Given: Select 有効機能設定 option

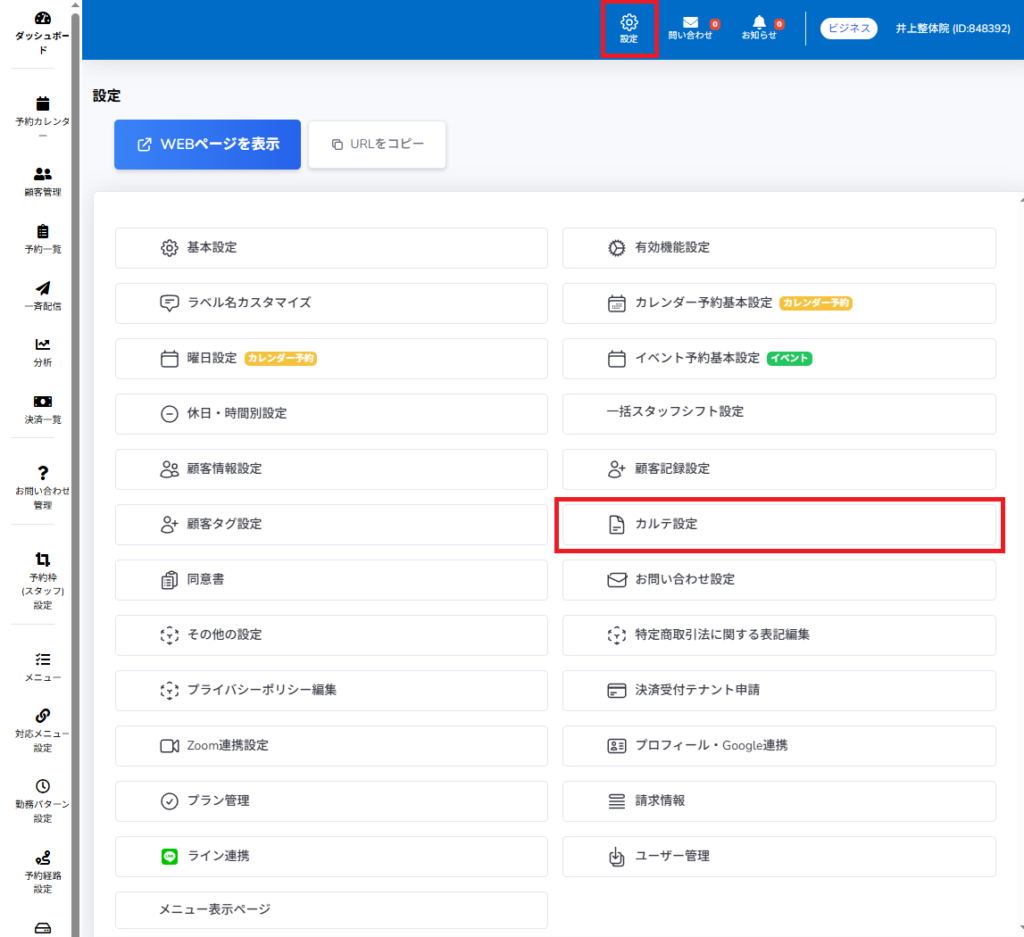Looking at the screenshot, I should point(779,248).
